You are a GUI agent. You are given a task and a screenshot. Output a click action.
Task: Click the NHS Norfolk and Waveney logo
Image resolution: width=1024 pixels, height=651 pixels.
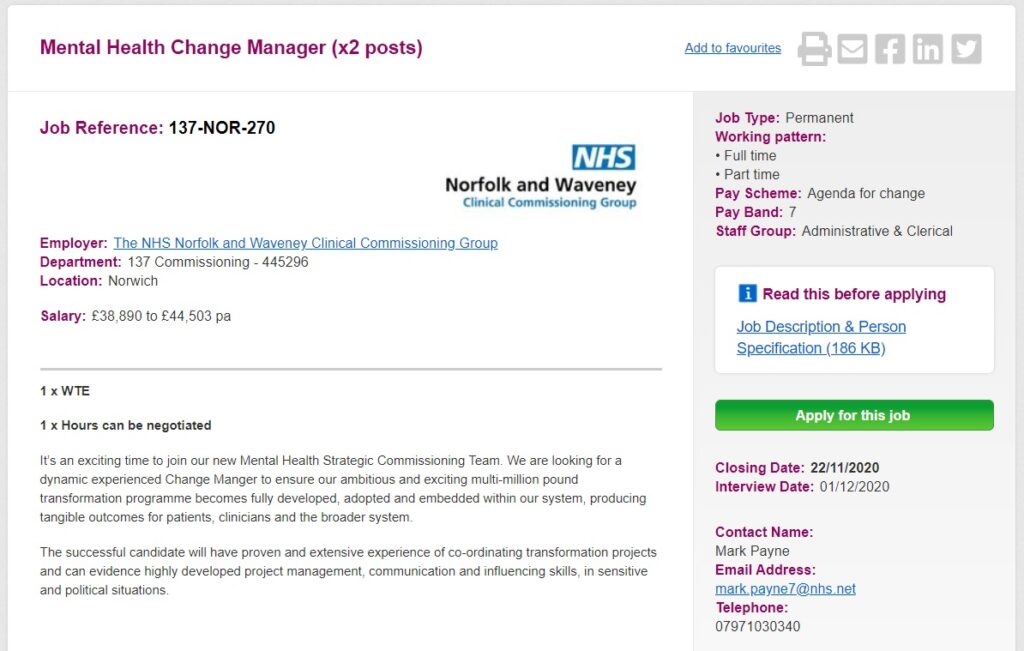541,177
